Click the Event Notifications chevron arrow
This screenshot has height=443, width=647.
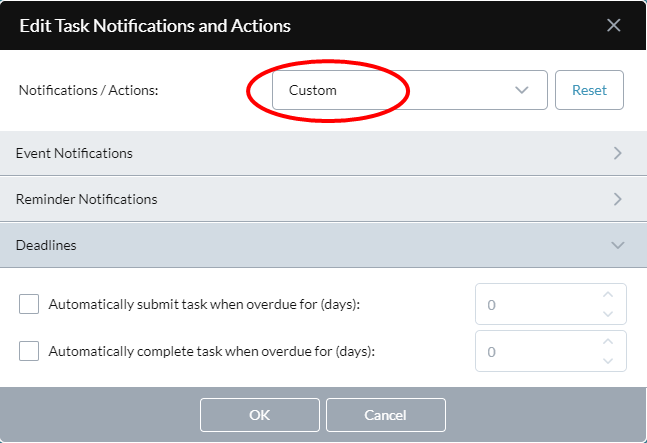(618, 153)
